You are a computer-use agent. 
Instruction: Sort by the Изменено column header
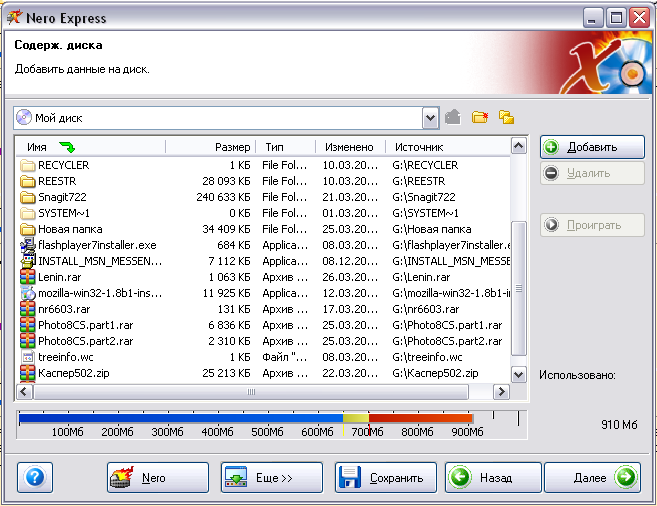pyautogui.click(x=350, y=147)
